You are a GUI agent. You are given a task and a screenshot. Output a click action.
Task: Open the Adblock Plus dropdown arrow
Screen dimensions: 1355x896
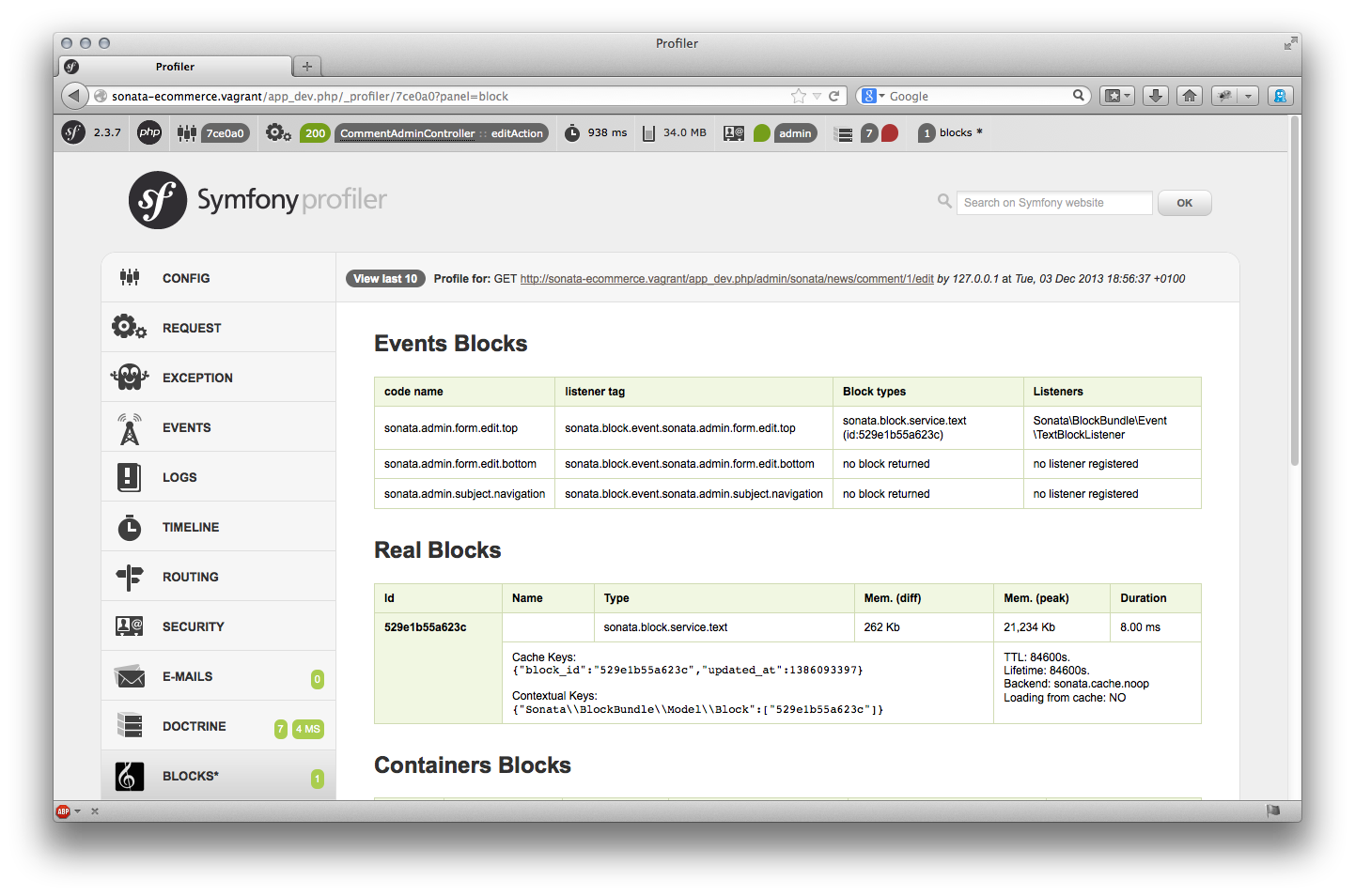[78, 811]
